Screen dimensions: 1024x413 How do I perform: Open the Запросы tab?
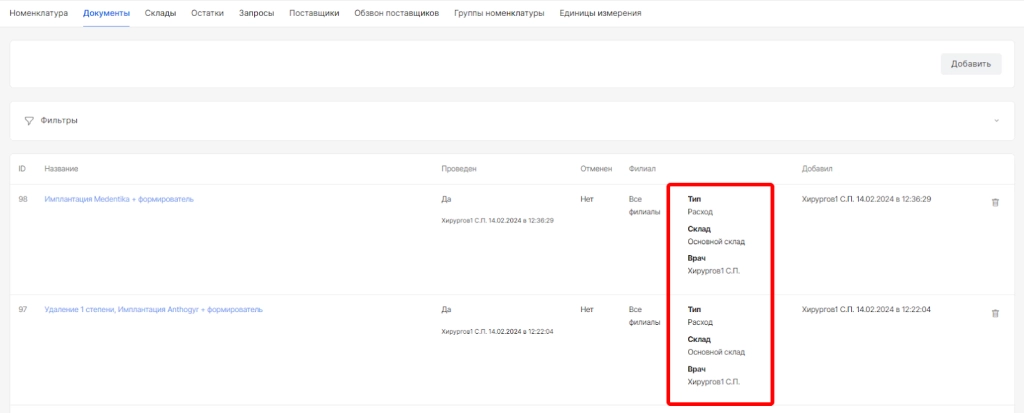click(257, 14)
